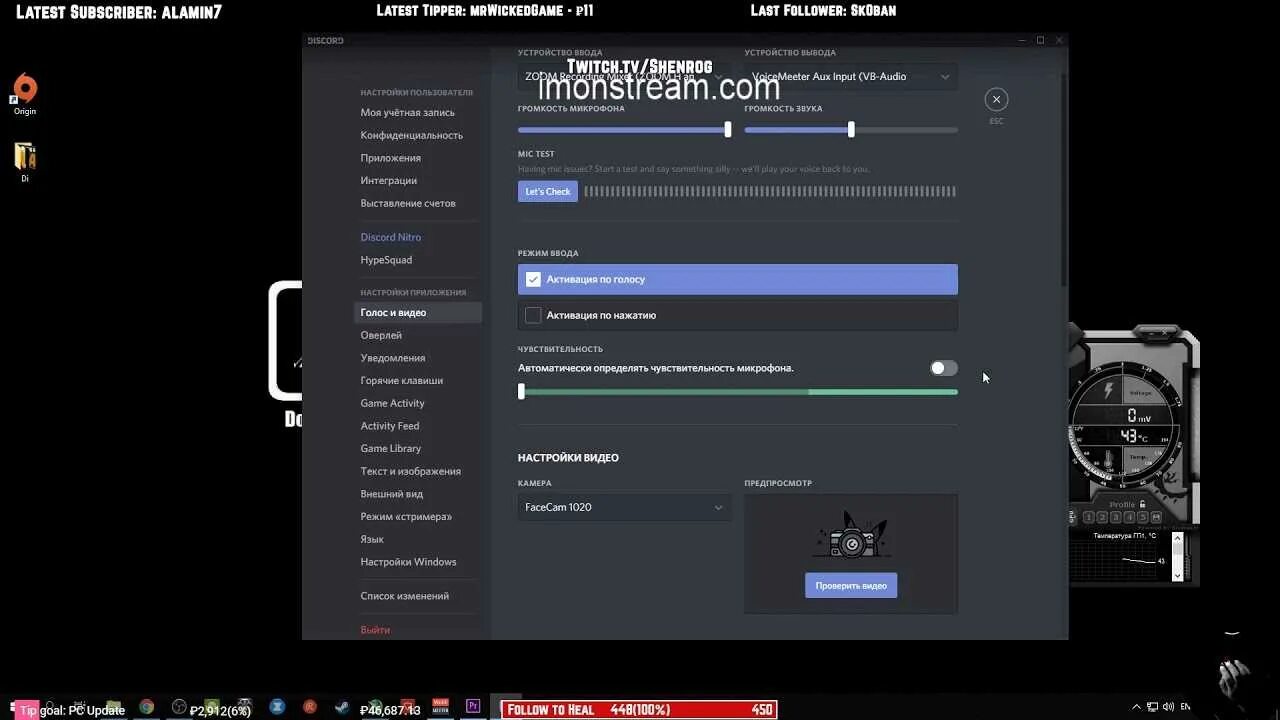Expand the input device dropdown
The image size is (1280, 720).
[624, 76]
